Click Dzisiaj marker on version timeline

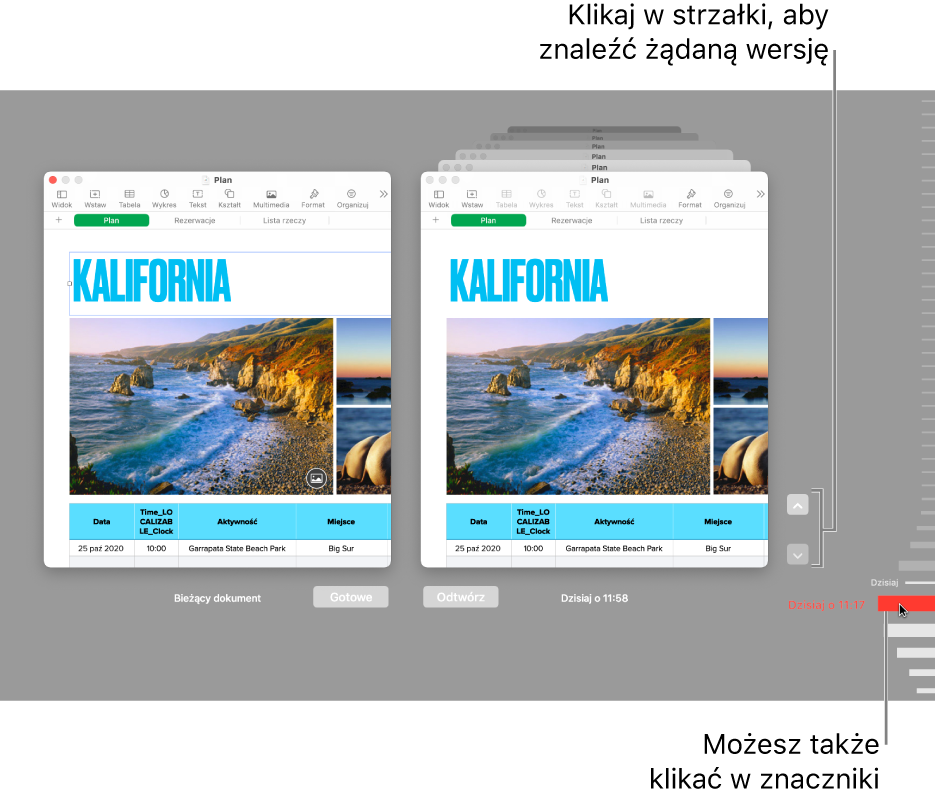[919, 582]
